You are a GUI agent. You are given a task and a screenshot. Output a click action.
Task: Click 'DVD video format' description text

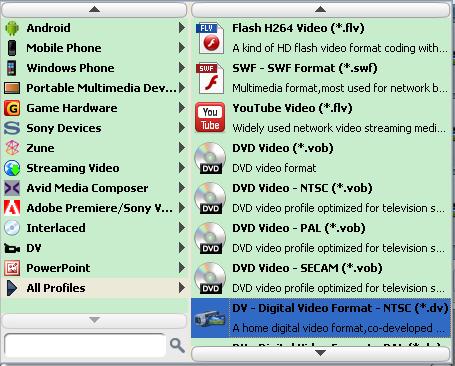274,168
